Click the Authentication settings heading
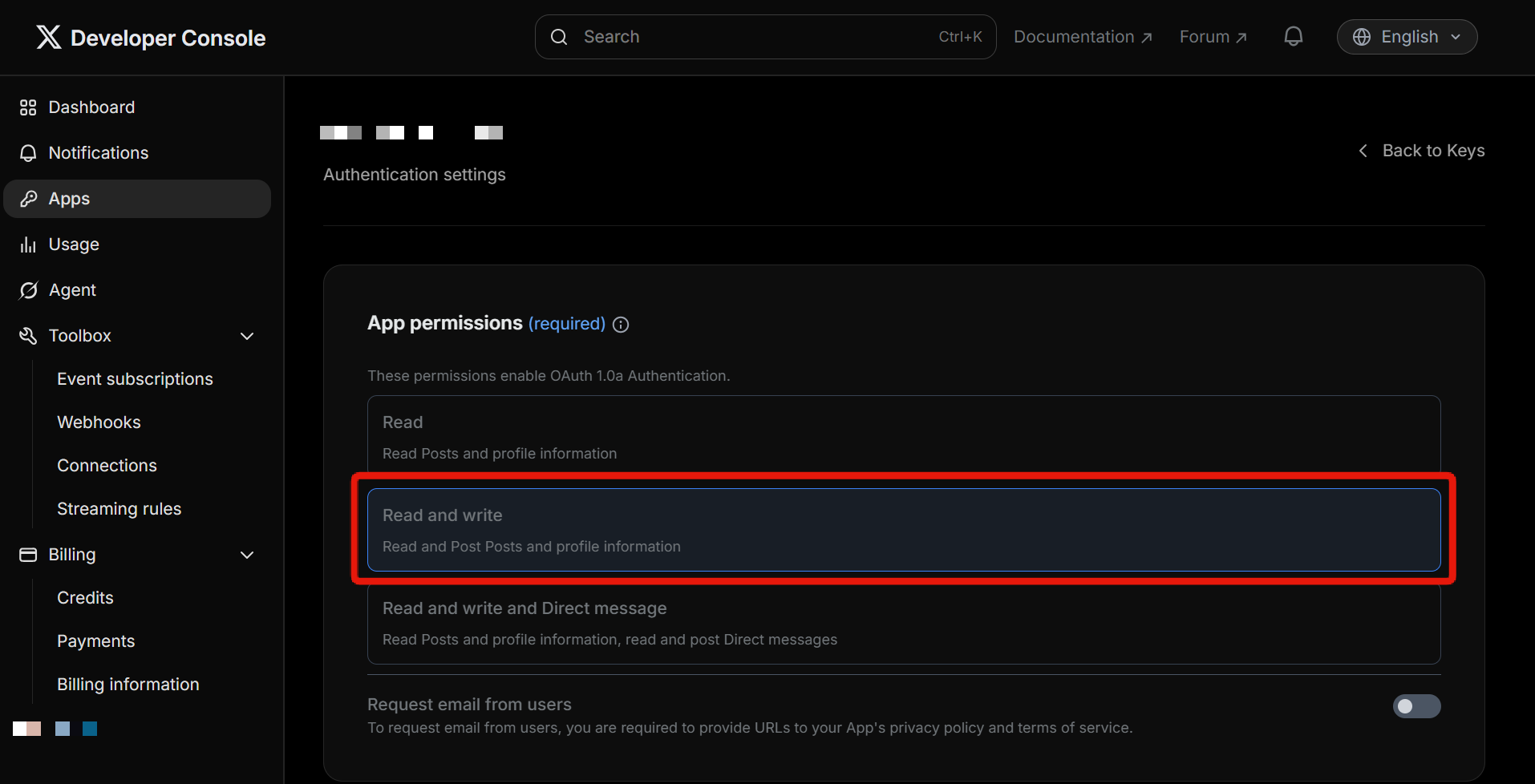The width and height of the screenshot is (1535, 784). pyautogui.click(x=414, y=175)
